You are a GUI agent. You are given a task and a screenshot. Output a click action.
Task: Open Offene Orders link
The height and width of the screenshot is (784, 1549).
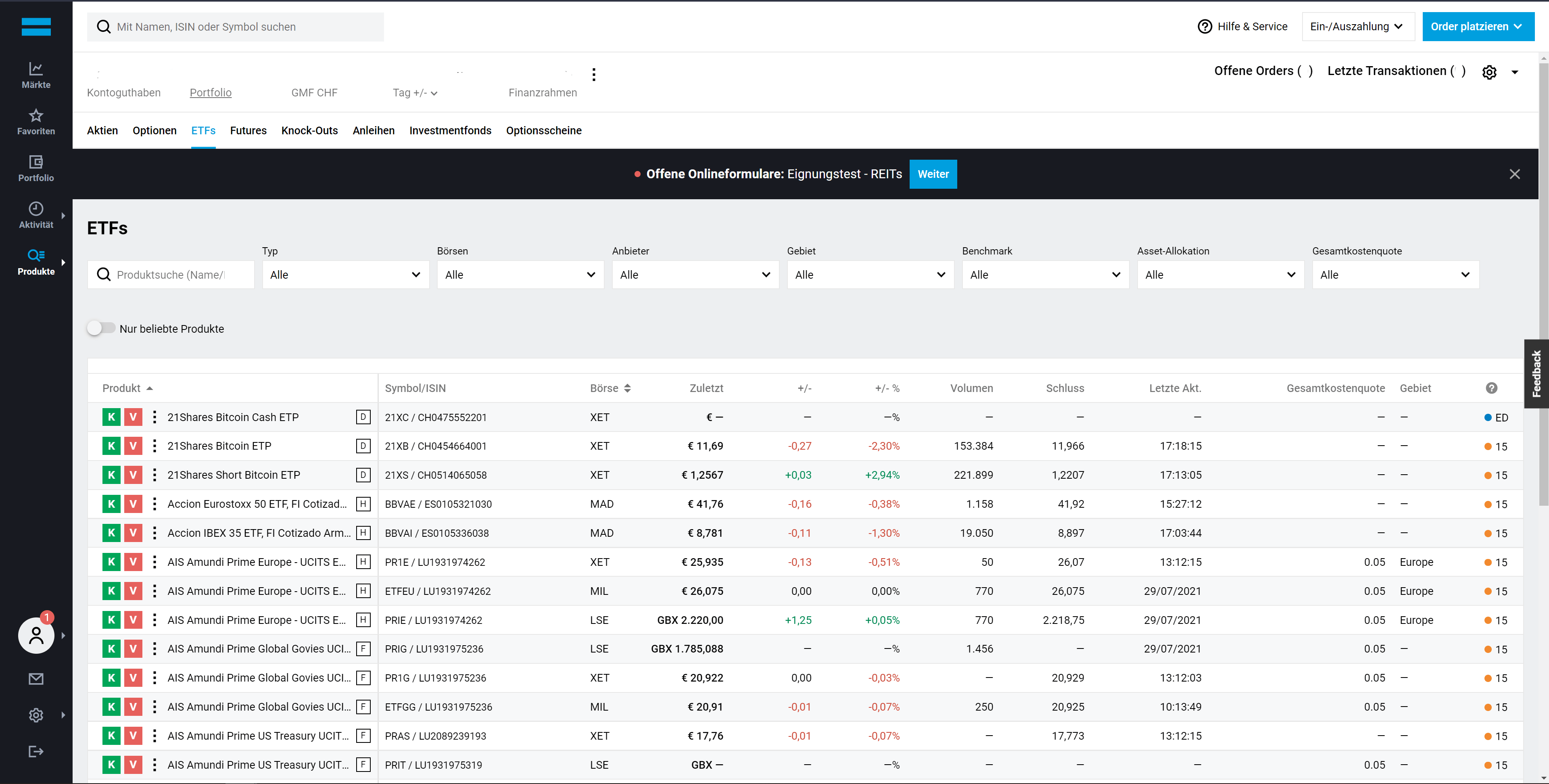[x=1263, y=71]
